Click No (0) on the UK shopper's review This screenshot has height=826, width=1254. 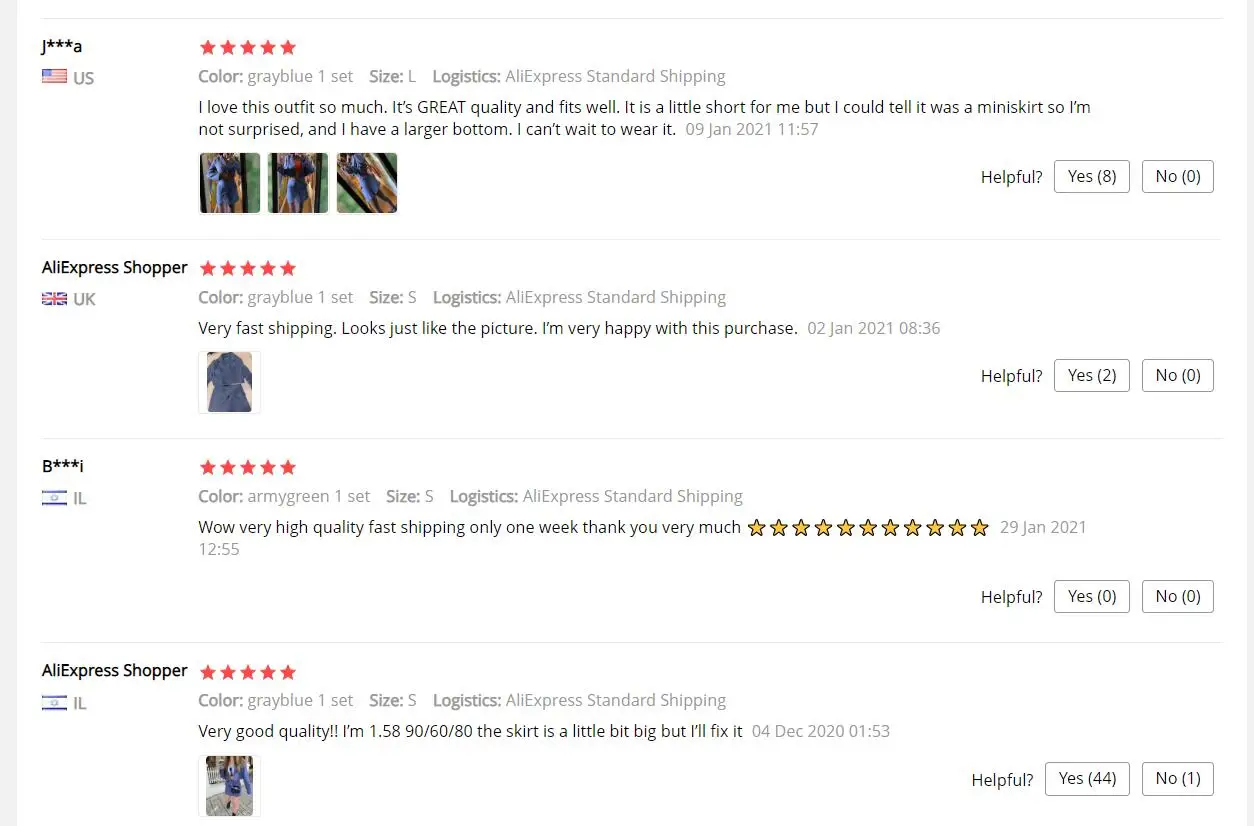[x=1178, y=375]
